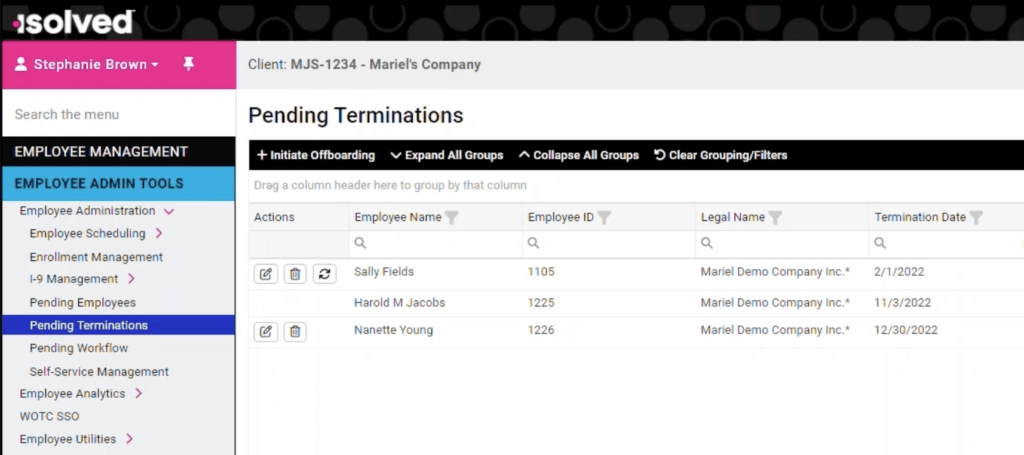Sort by the Employee Name column header
The image size is (1024, 455).
tap(398, 217)
